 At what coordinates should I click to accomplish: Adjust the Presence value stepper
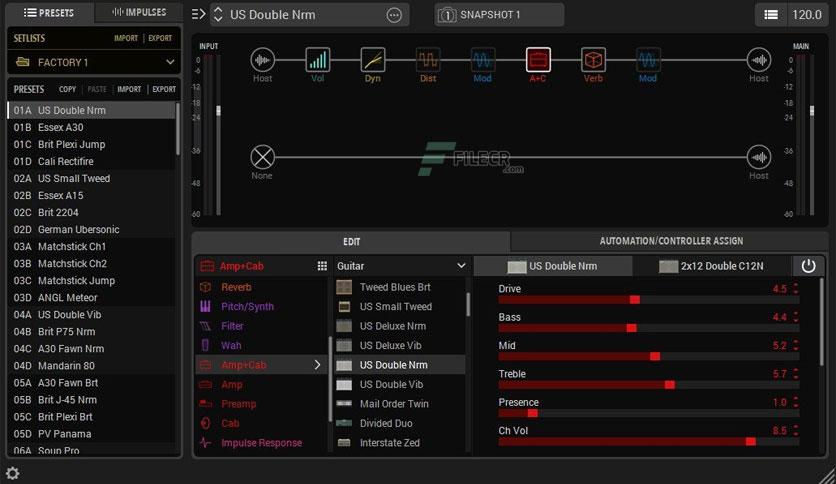tap(796, 402)
